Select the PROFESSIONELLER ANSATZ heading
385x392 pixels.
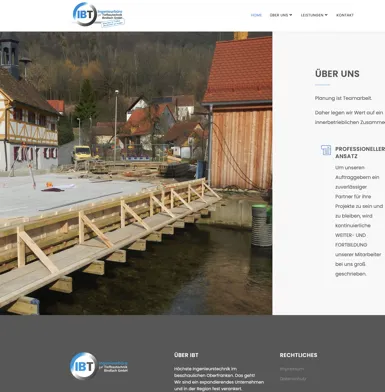pos(360,152)
